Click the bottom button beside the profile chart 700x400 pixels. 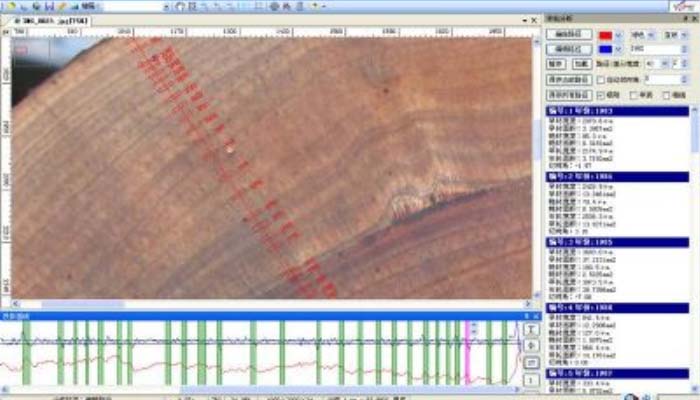(531, 379)
